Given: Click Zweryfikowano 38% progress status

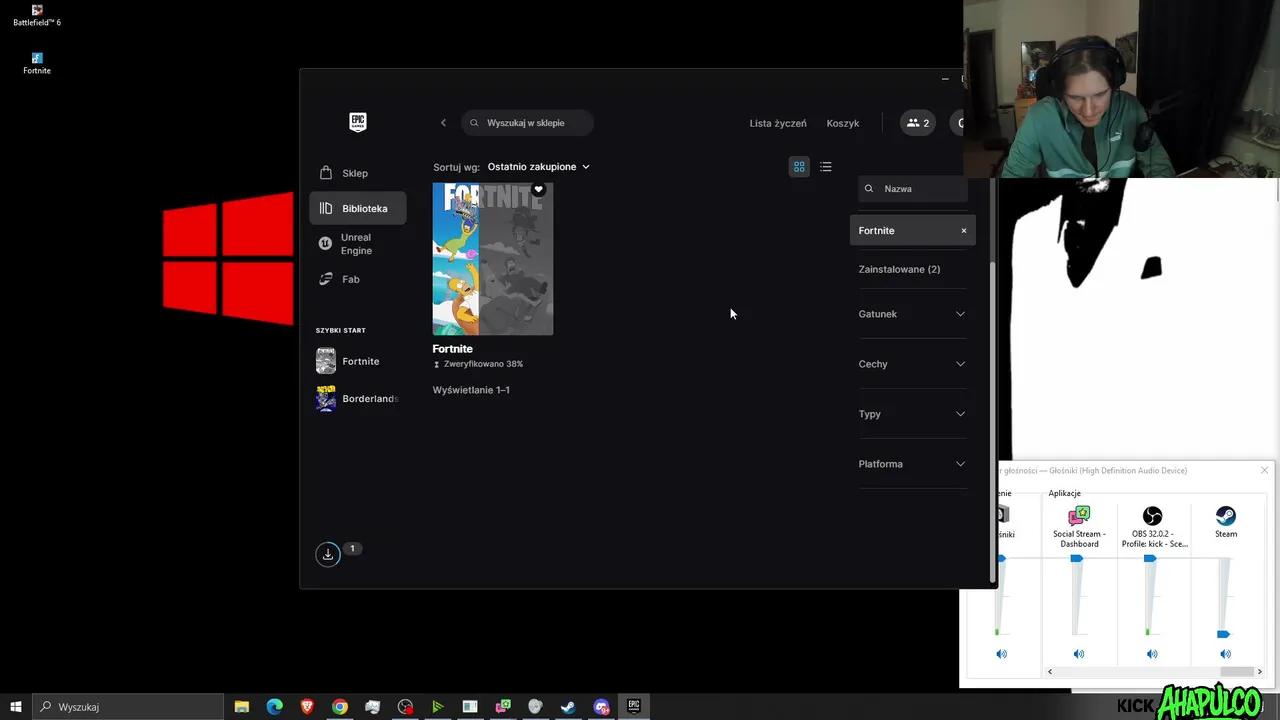Looking at the screenshot, I should pyautogui.click(x=478, y=364).
